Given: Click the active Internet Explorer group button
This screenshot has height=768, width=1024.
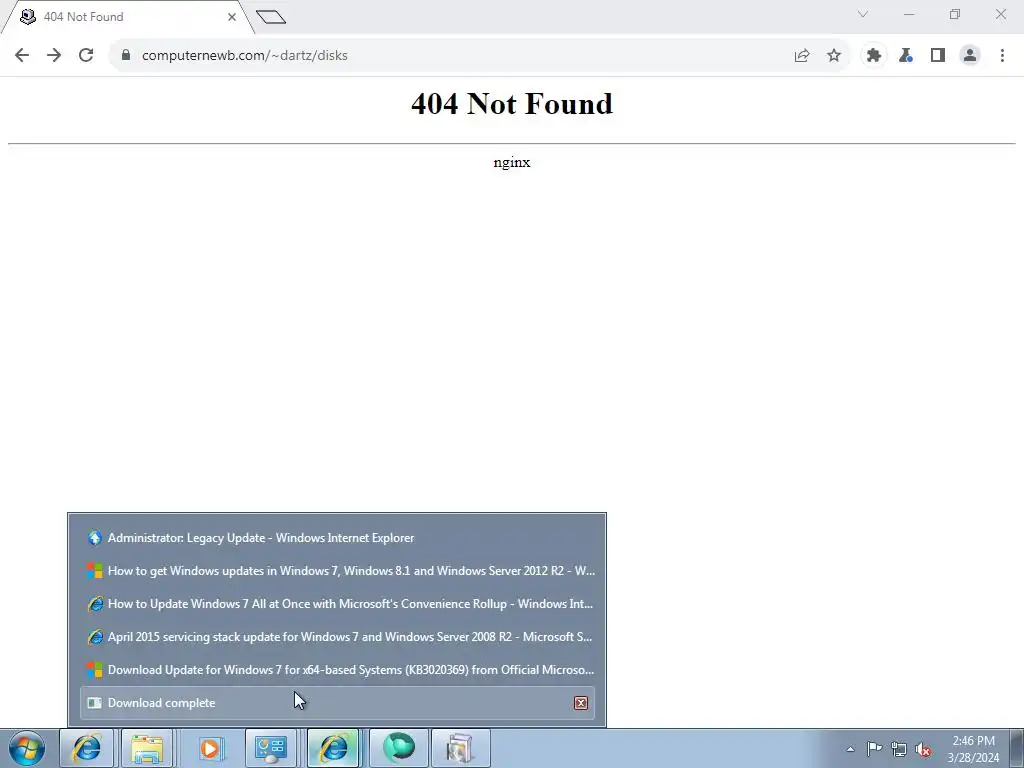Looking at the screenshot, I should [334, 748].
